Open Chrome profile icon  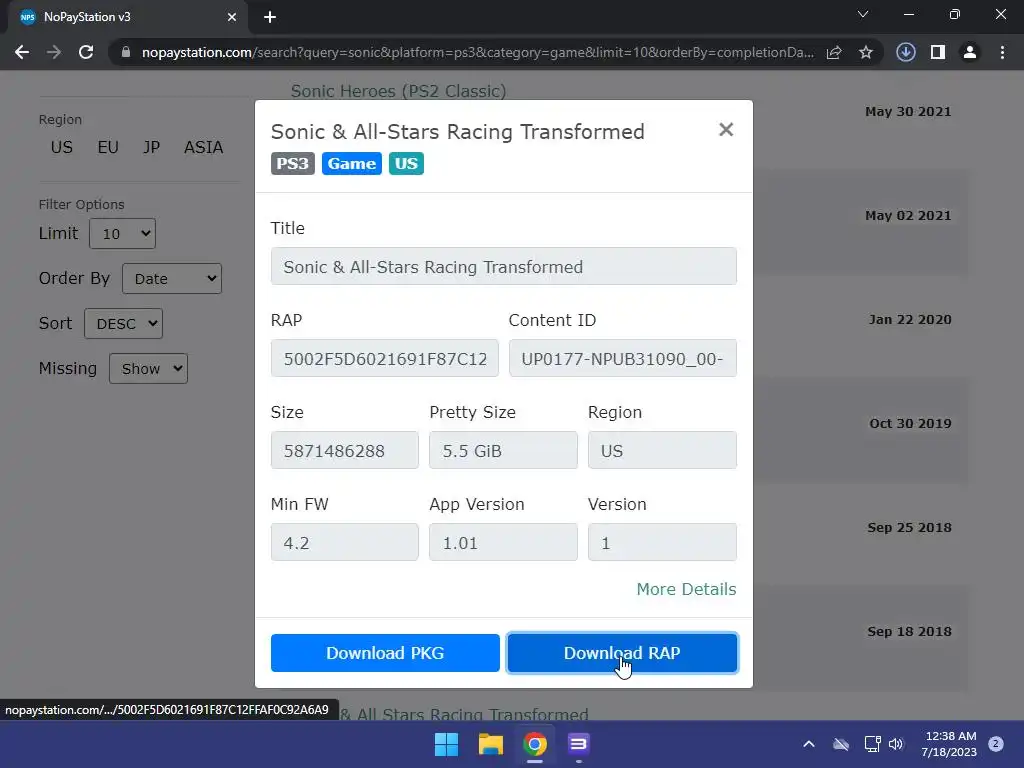(x=970, y=52)
